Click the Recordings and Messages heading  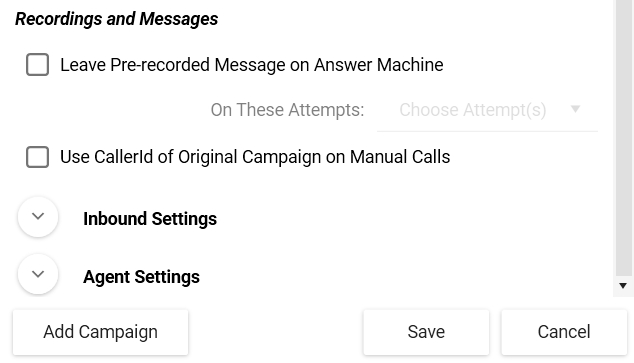116,19
